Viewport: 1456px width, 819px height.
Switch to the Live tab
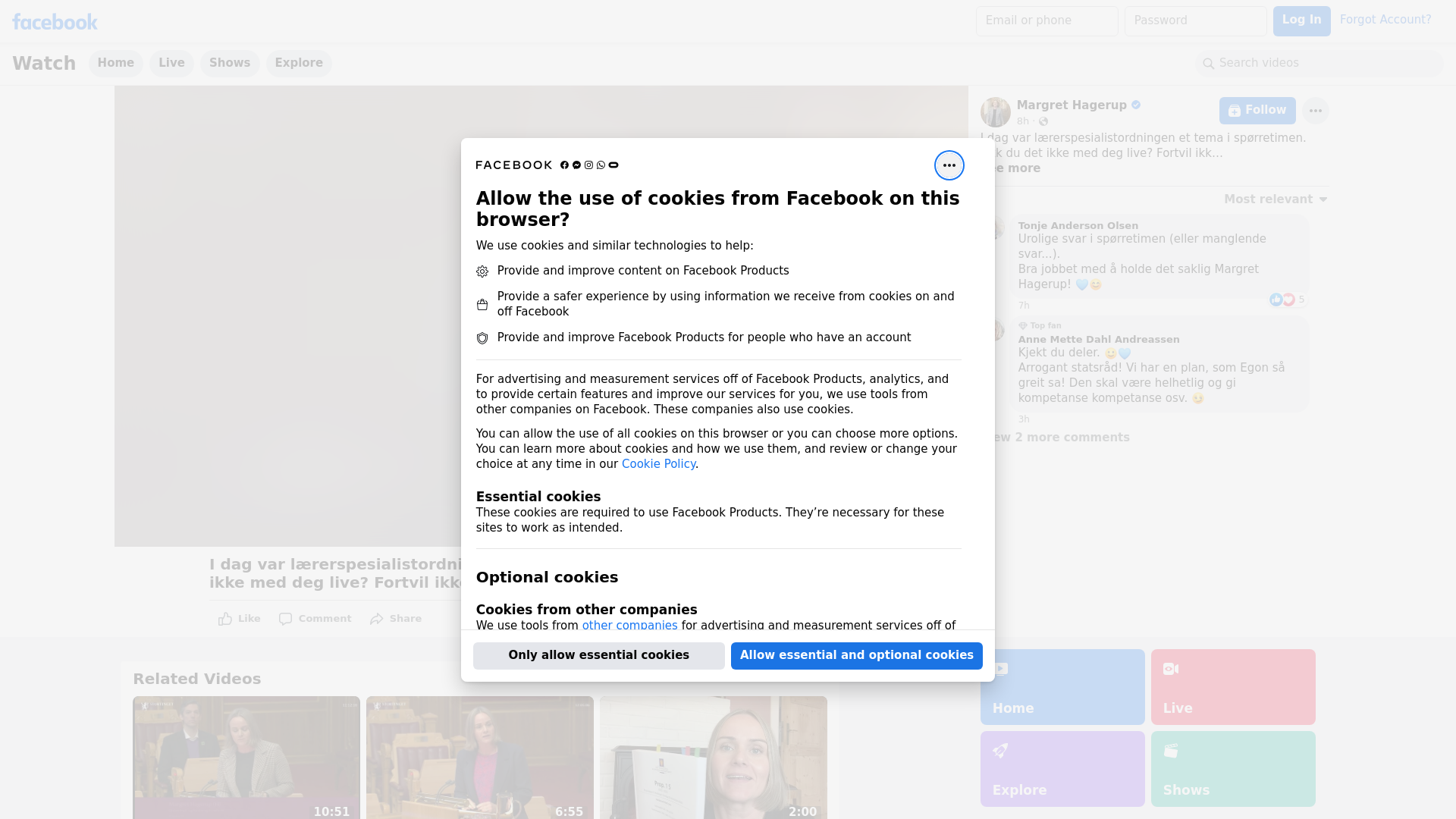click(x=171, y=64)
